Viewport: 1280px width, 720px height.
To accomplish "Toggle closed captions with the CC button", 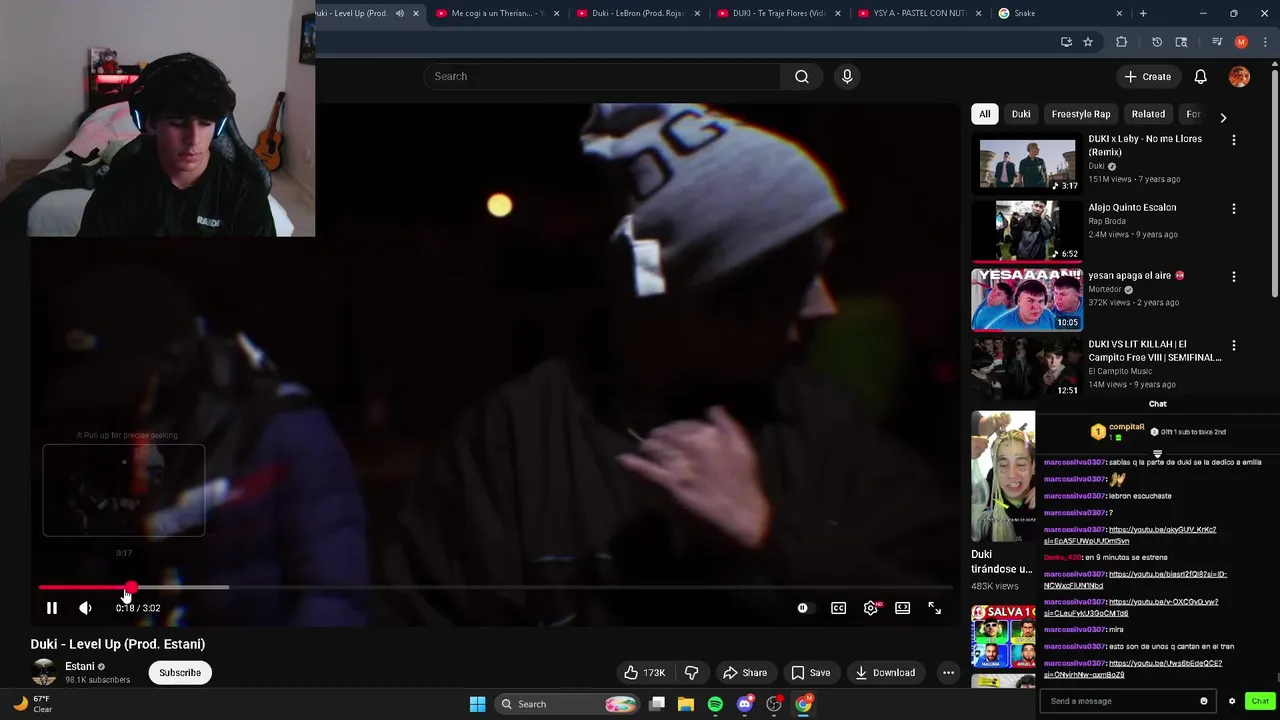I will click(x=838, y=608).
